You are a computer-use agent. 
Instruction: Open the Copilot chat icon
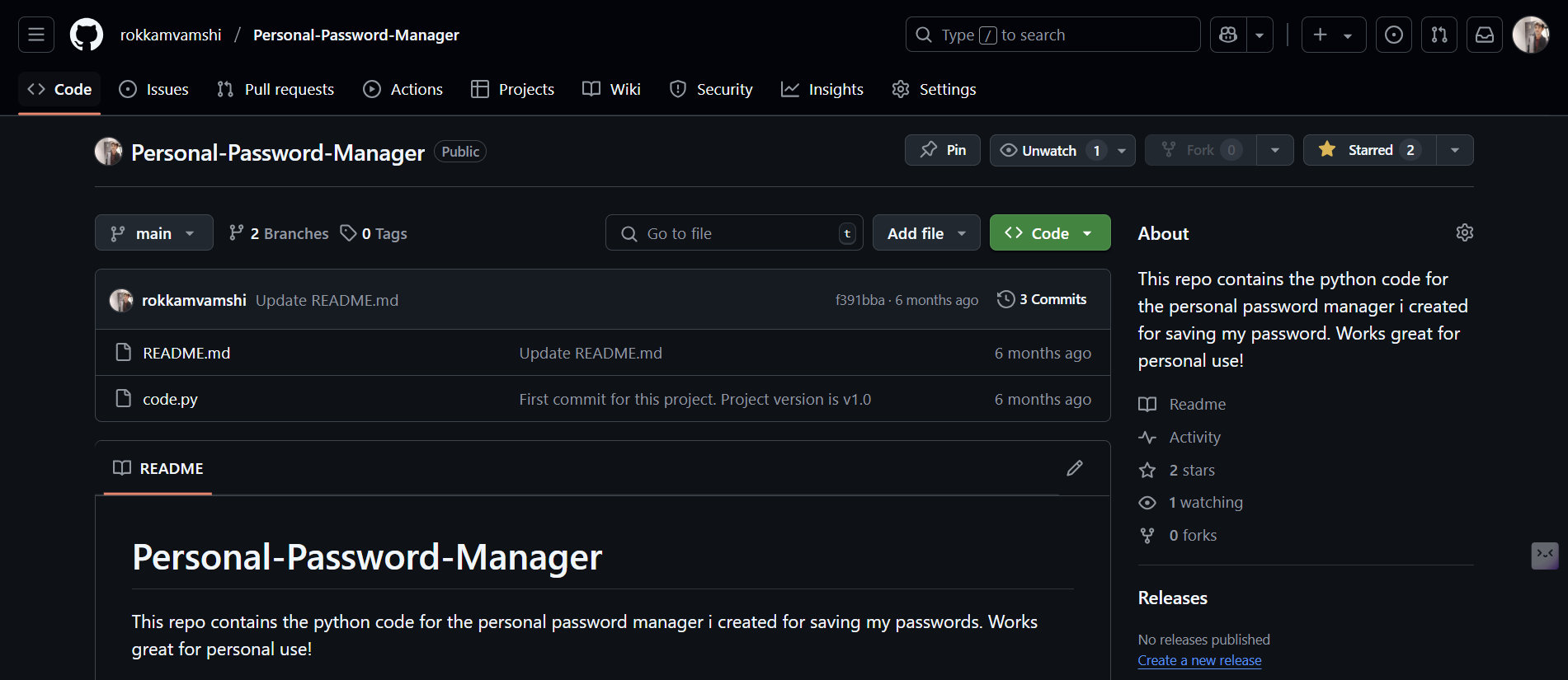[1228, 35]
